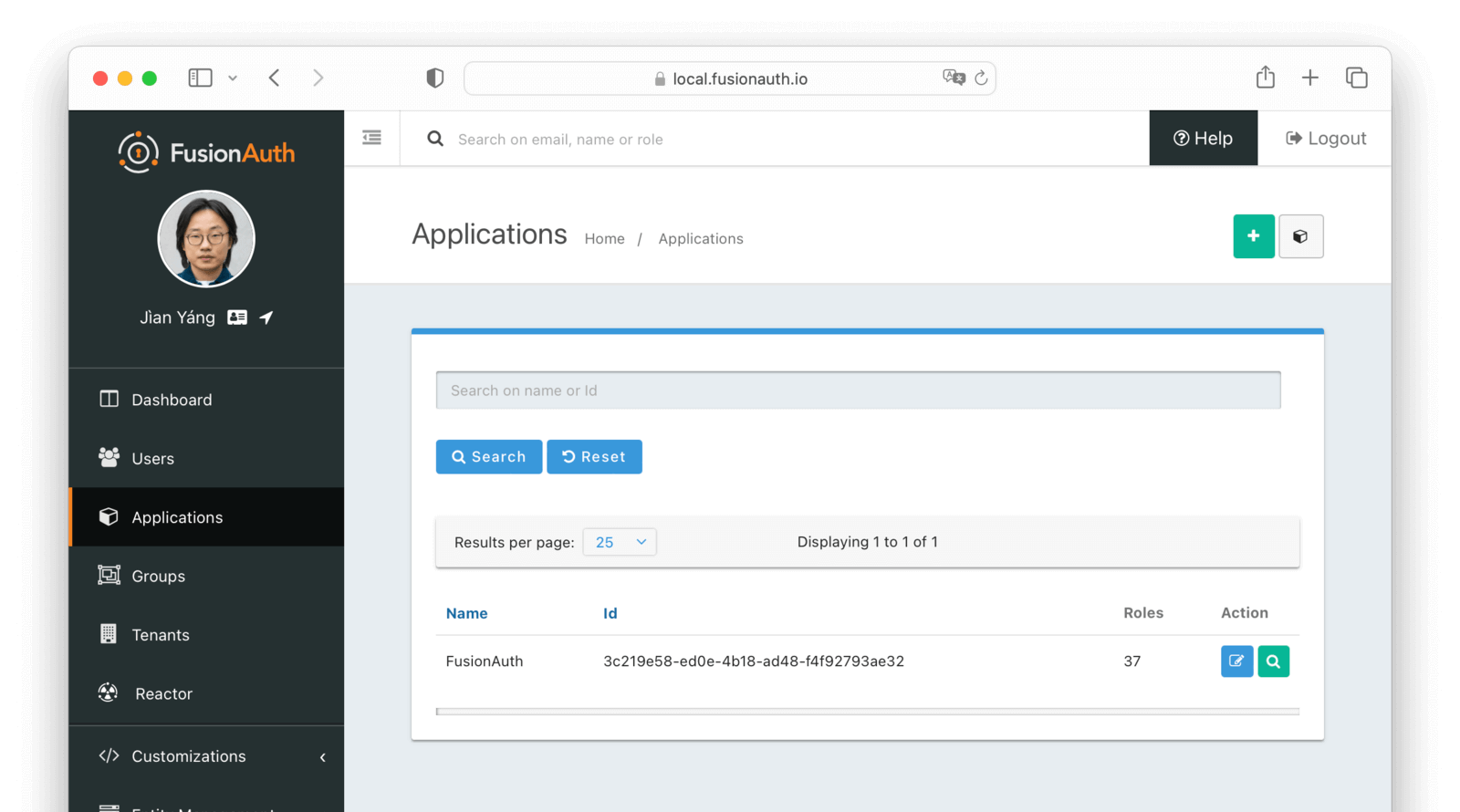
Task: Click the Tenants building icon
Action: pyautogui.click(x=108, y=633)
